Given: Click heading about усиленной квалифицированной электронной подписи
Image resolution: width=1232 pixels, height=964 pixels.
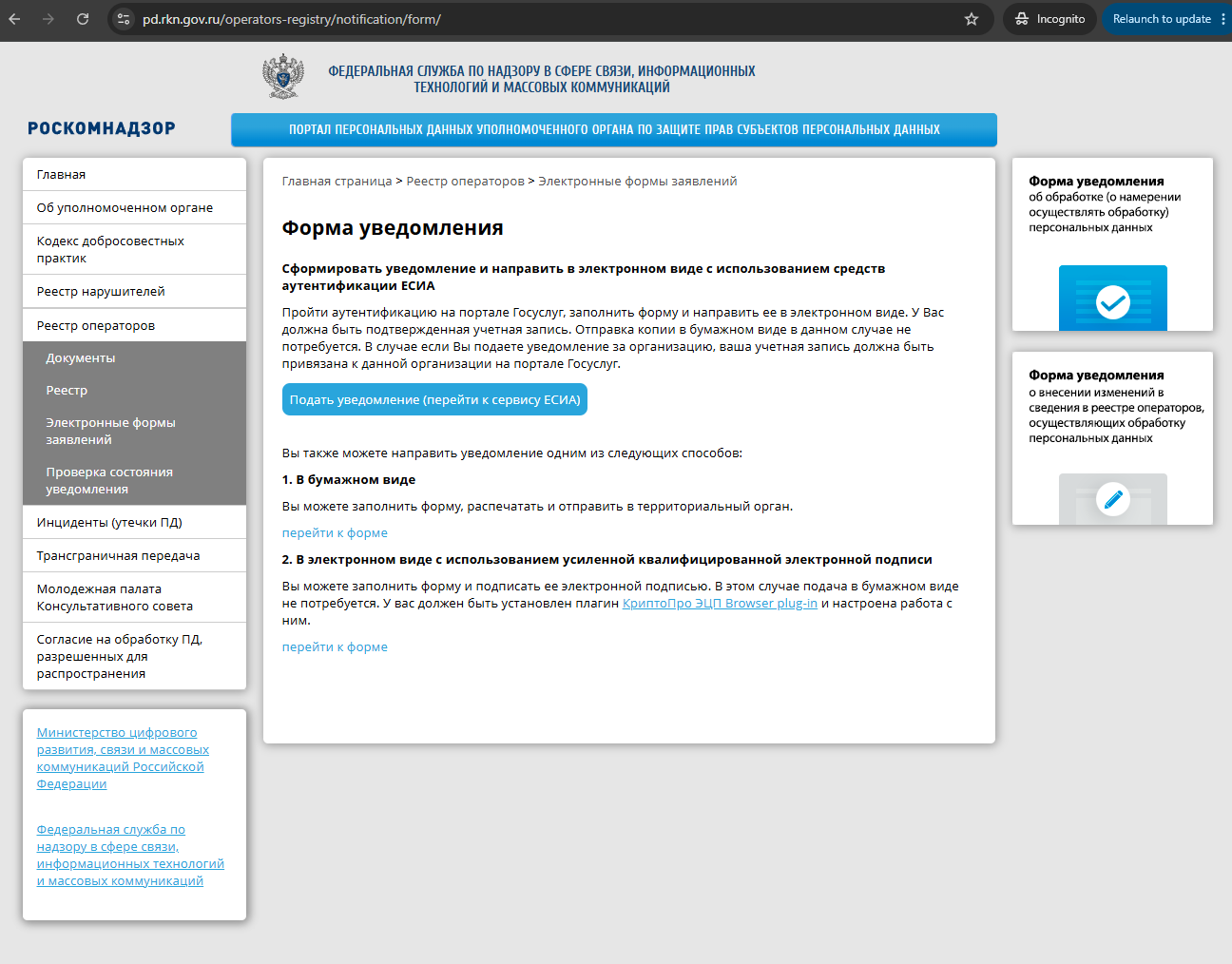Looking at the screenshot, I should click(607, 560).
